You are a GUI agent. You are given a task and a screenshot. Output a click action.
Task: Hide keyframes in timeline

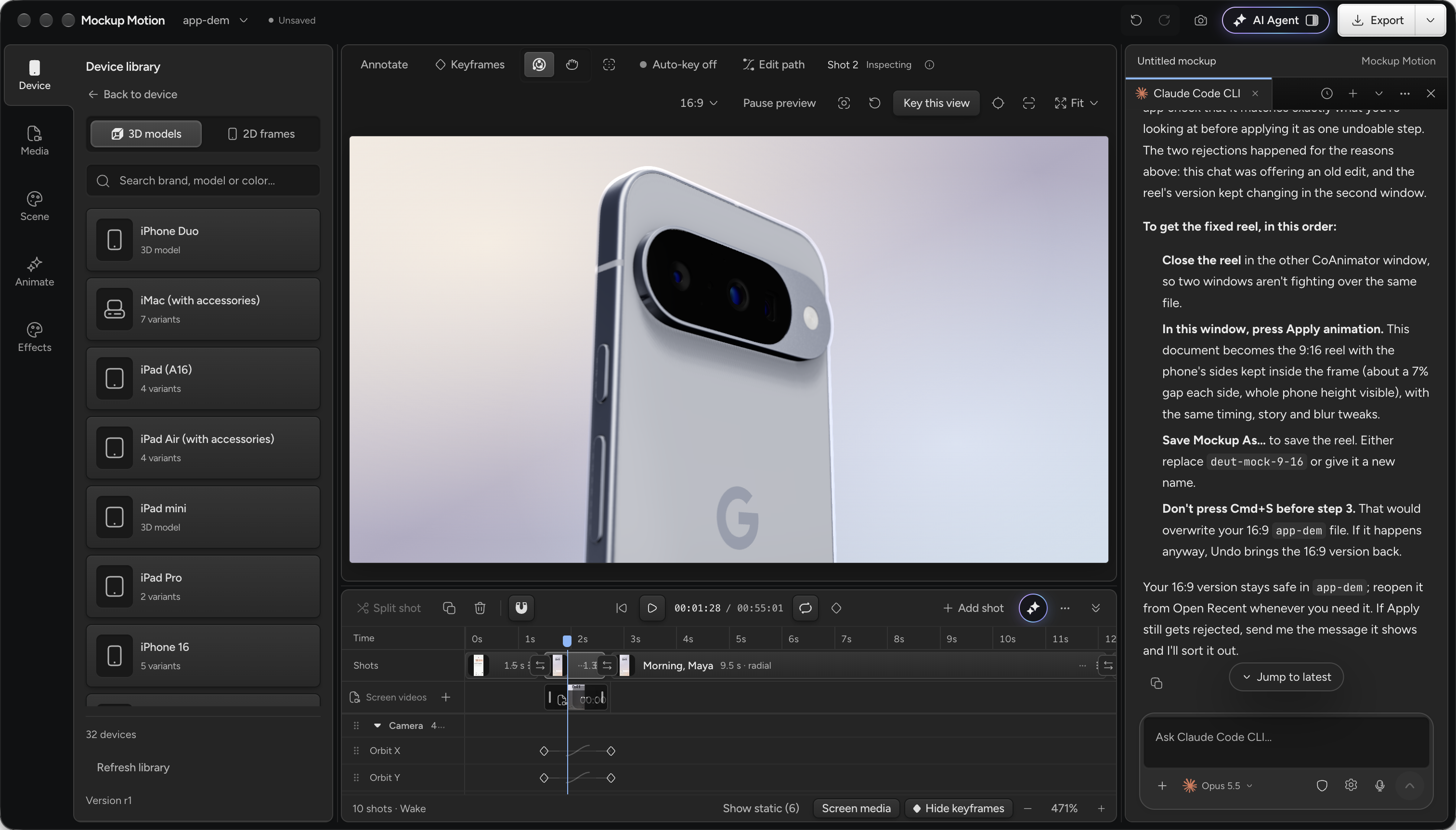pos(958,808)
